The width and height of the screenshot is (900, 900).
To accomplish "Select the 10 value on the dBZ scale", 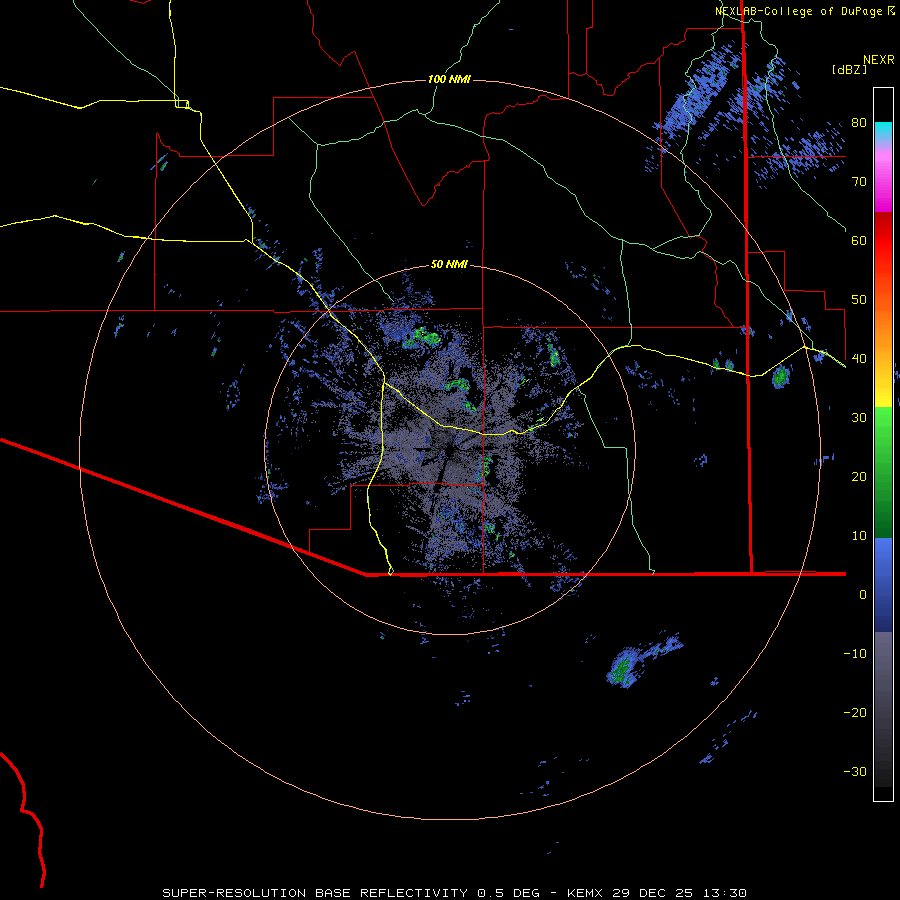I will click(859, 536).
